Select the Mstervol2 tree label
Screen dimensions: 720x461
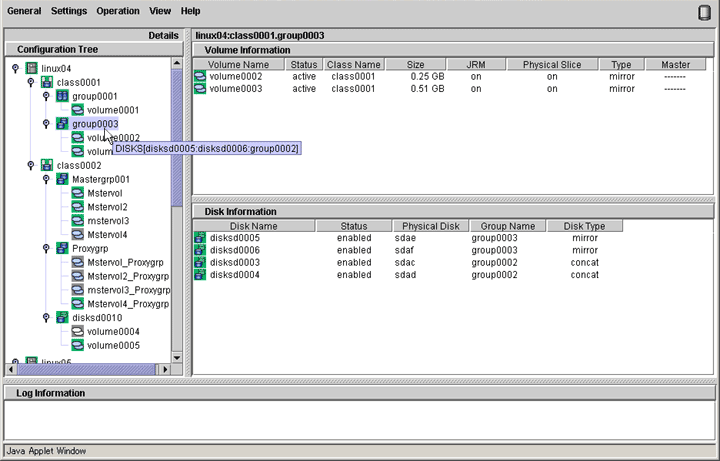107,207
